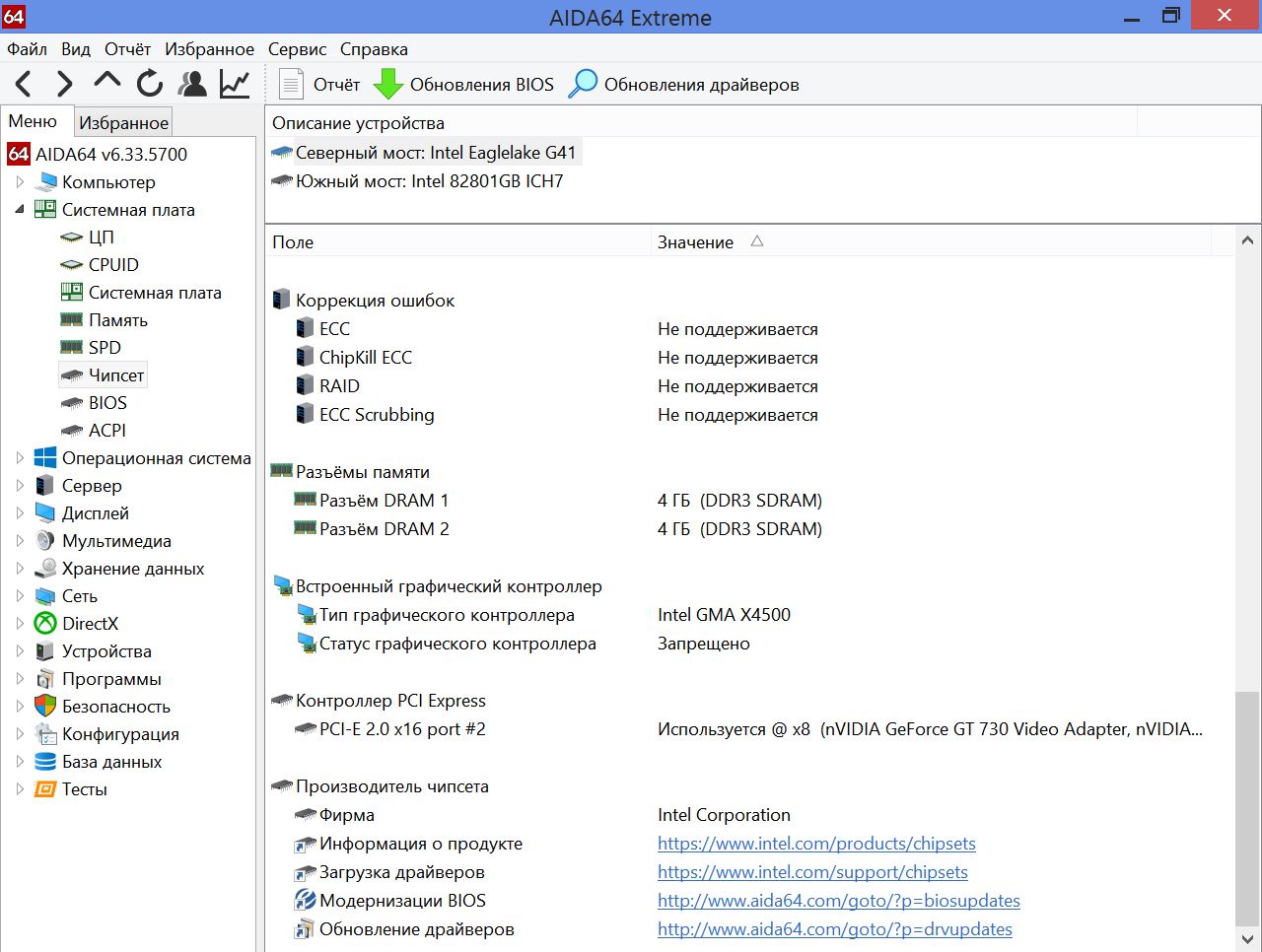Image resolution: width=1262 pixels, height=952 pixels.
Task: Click the AIDA64 v6.33.5700 root icon
Action: (19, 154)
